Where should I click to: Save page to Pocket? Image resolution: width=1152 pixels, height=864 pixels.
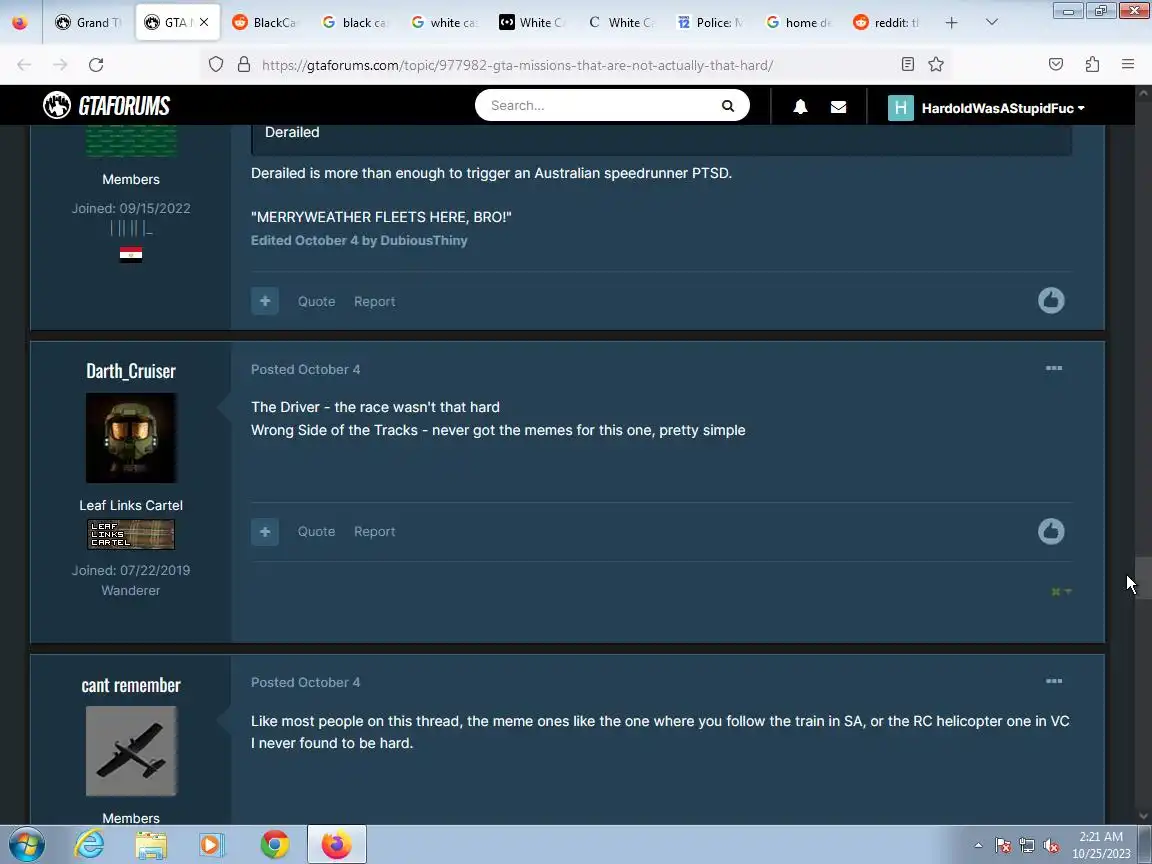1056,65
